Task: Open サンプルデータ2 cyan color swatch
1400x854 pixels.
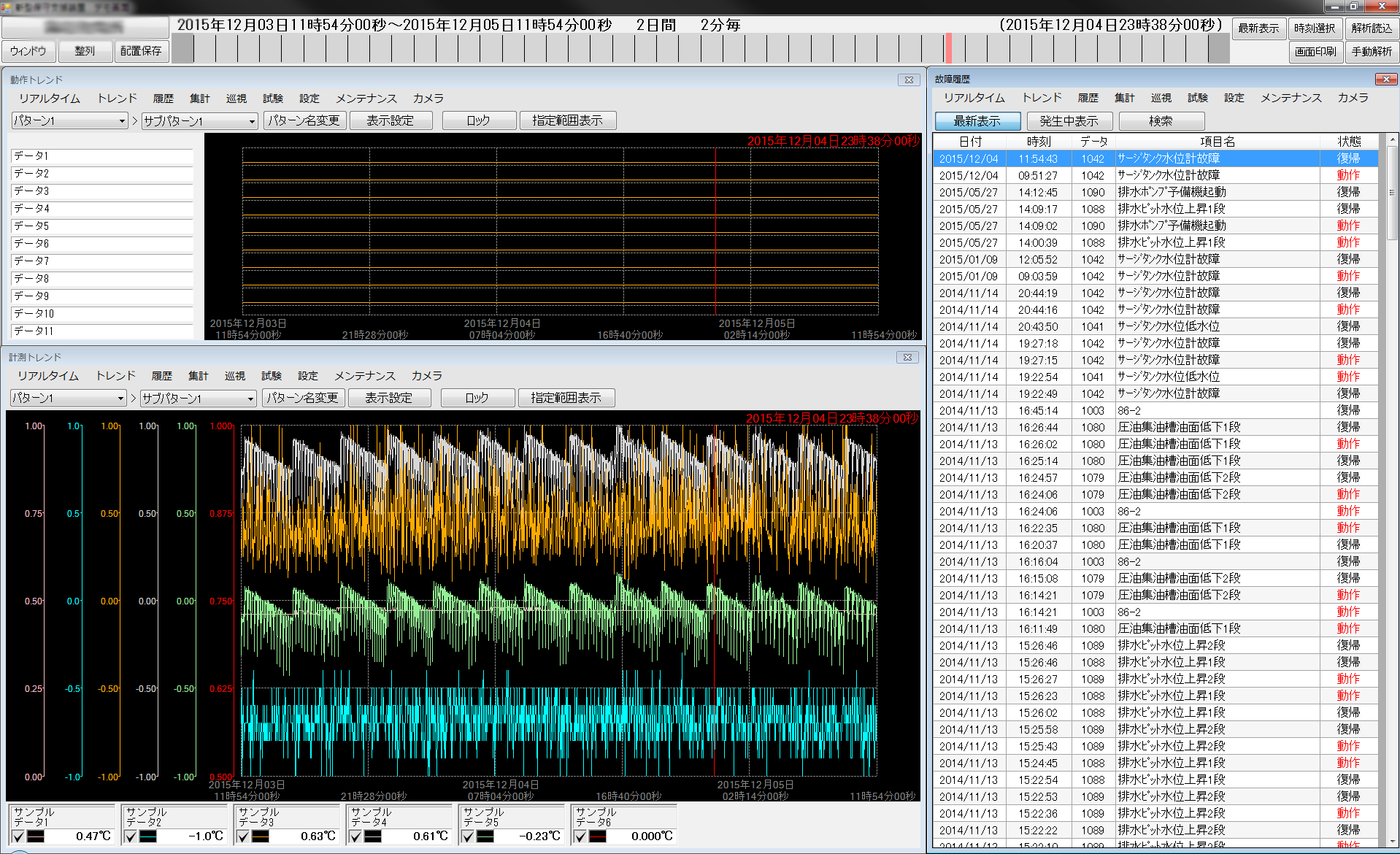Action: 147,836
